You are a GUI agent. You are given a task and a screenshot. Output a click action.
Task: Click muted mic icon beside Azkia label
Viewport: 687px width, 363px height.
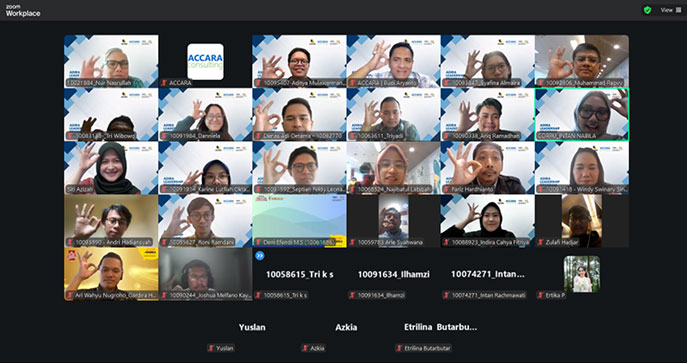pyautogui.click(x=305, y=348)
